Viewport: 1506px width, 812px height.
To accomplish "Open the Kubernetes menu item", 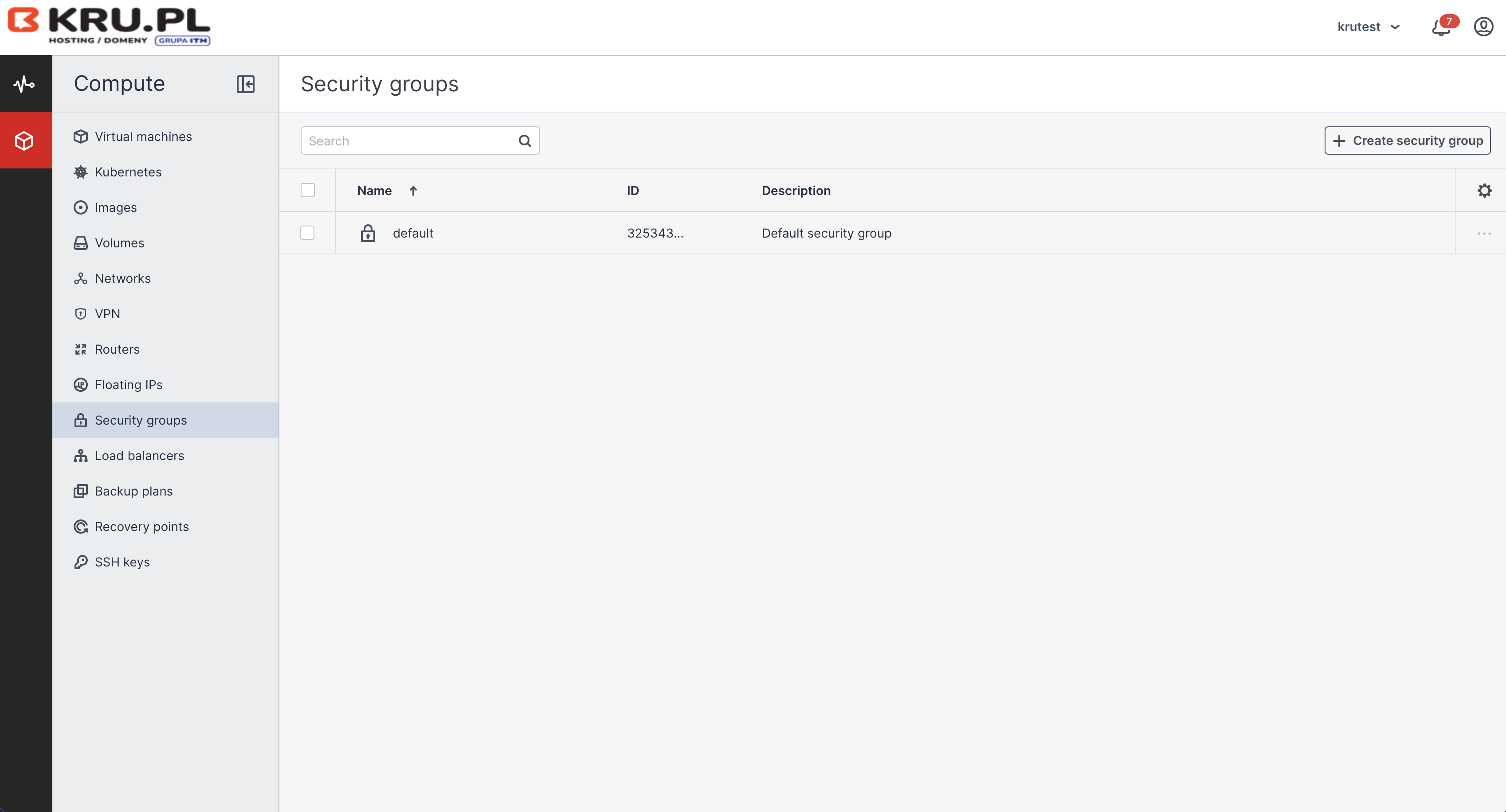I will pos(128,172).
